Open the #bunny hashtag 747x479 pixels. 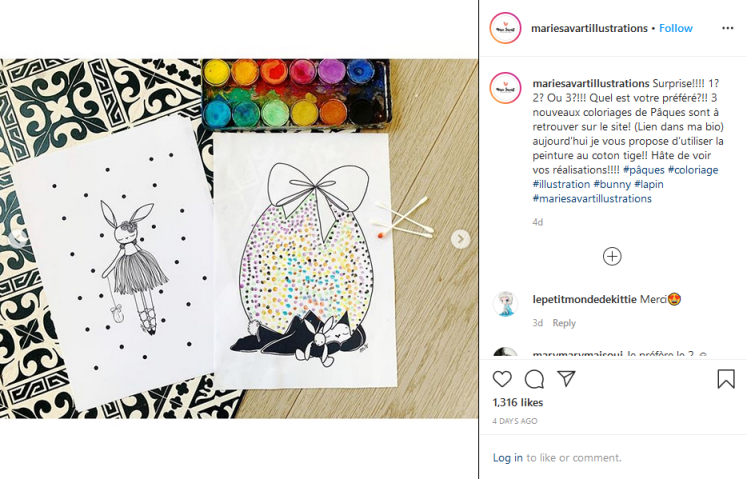pyautogui.click(x=612, y=184)
